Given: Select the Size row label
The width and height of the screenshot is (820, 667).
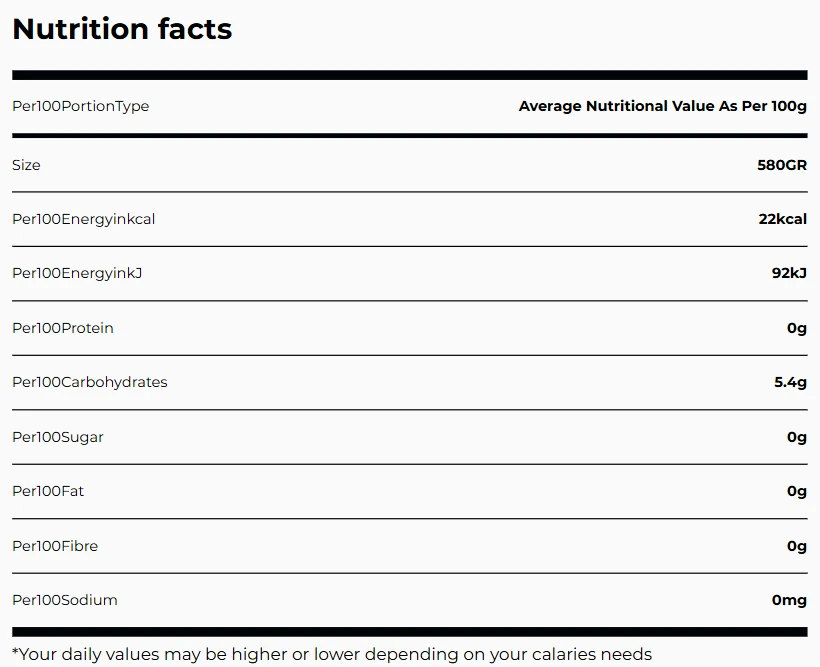Looking at the screenshot, I should coord(26,165).
